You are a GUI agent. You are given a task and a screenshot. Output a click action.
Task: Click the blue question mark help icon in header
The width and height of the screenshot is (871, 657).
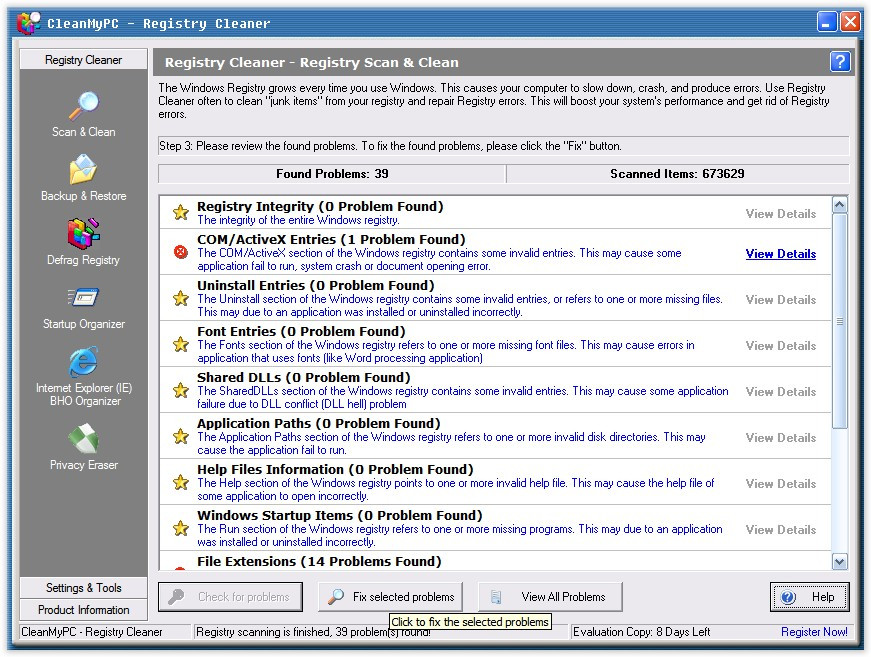click(x=840, y=61)
